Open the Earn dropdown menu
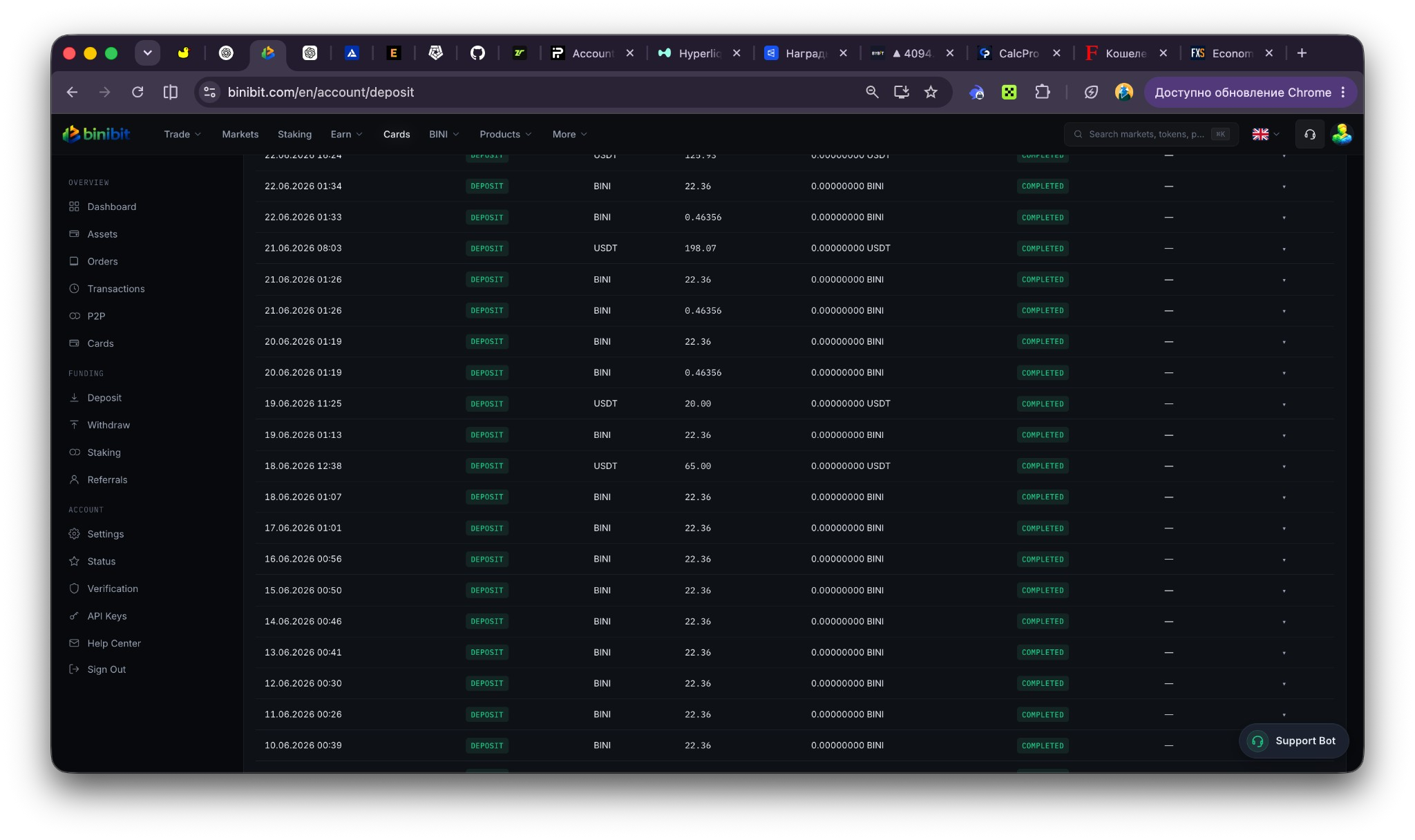 coord(346,134)
